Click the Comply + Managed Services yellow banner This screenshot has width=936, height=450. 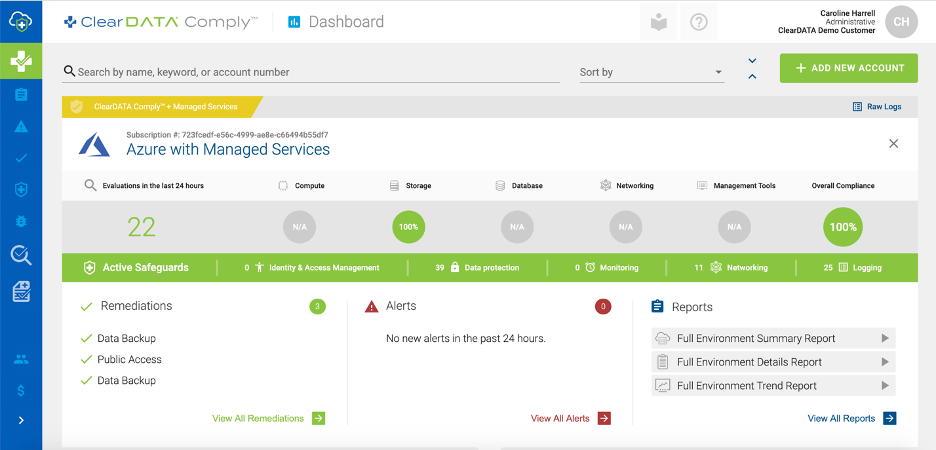pos(161,107)
